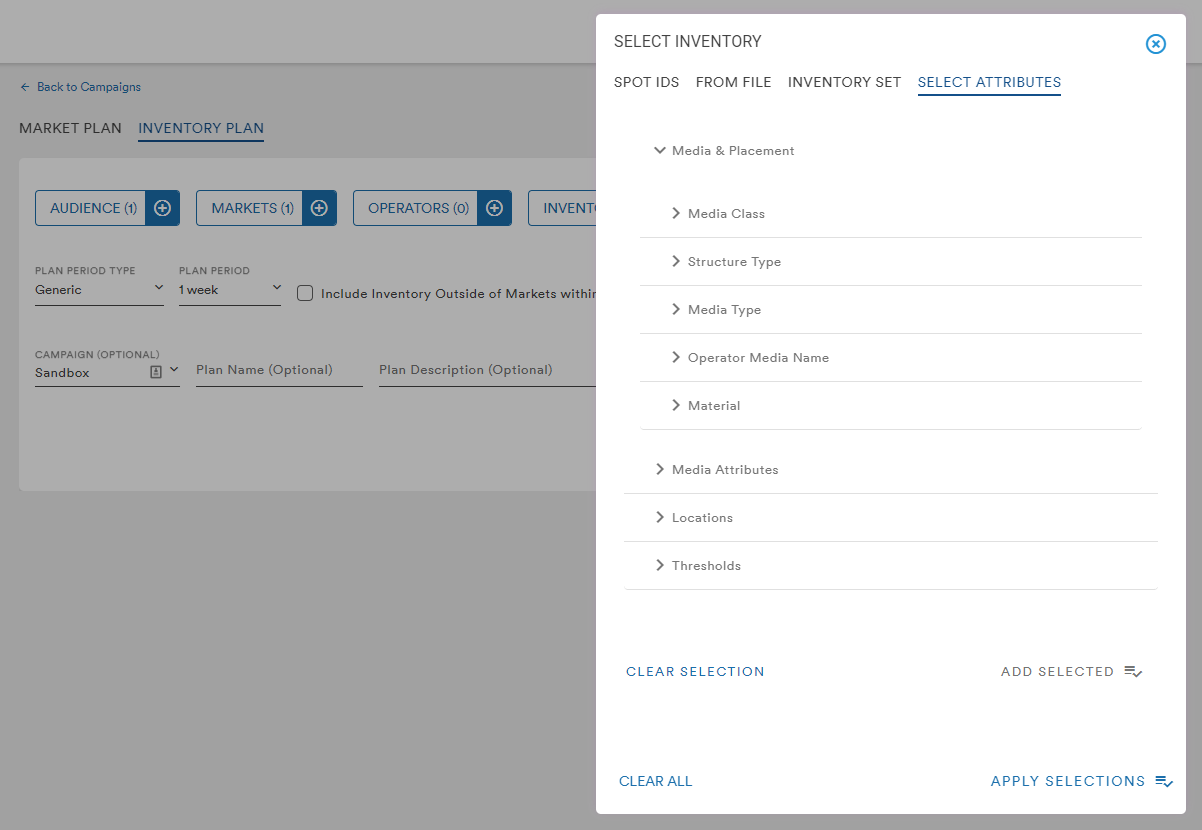Select the Inventory Plan tab
Viewport: 1202px width, 830px height.
pyautogui.click(x=201, y=129)
